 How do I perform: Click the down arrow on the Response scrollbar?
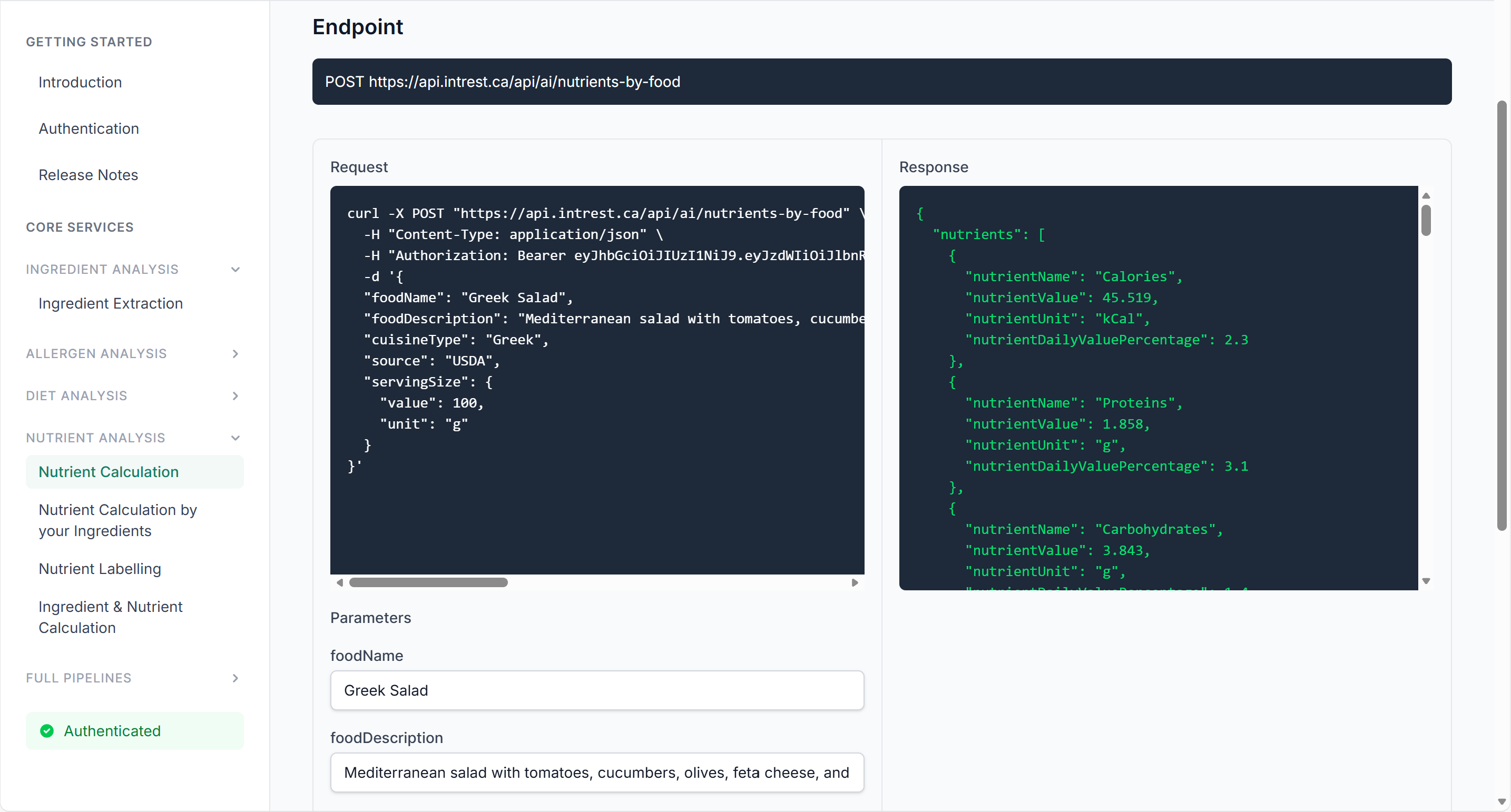1427,580
